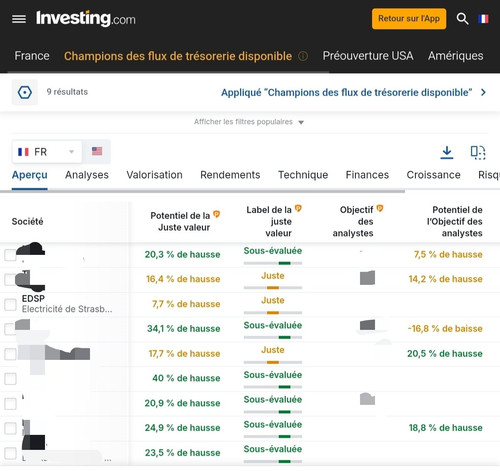Open EDSP Electricité de Strasbourg link

[x=67, y=304]
